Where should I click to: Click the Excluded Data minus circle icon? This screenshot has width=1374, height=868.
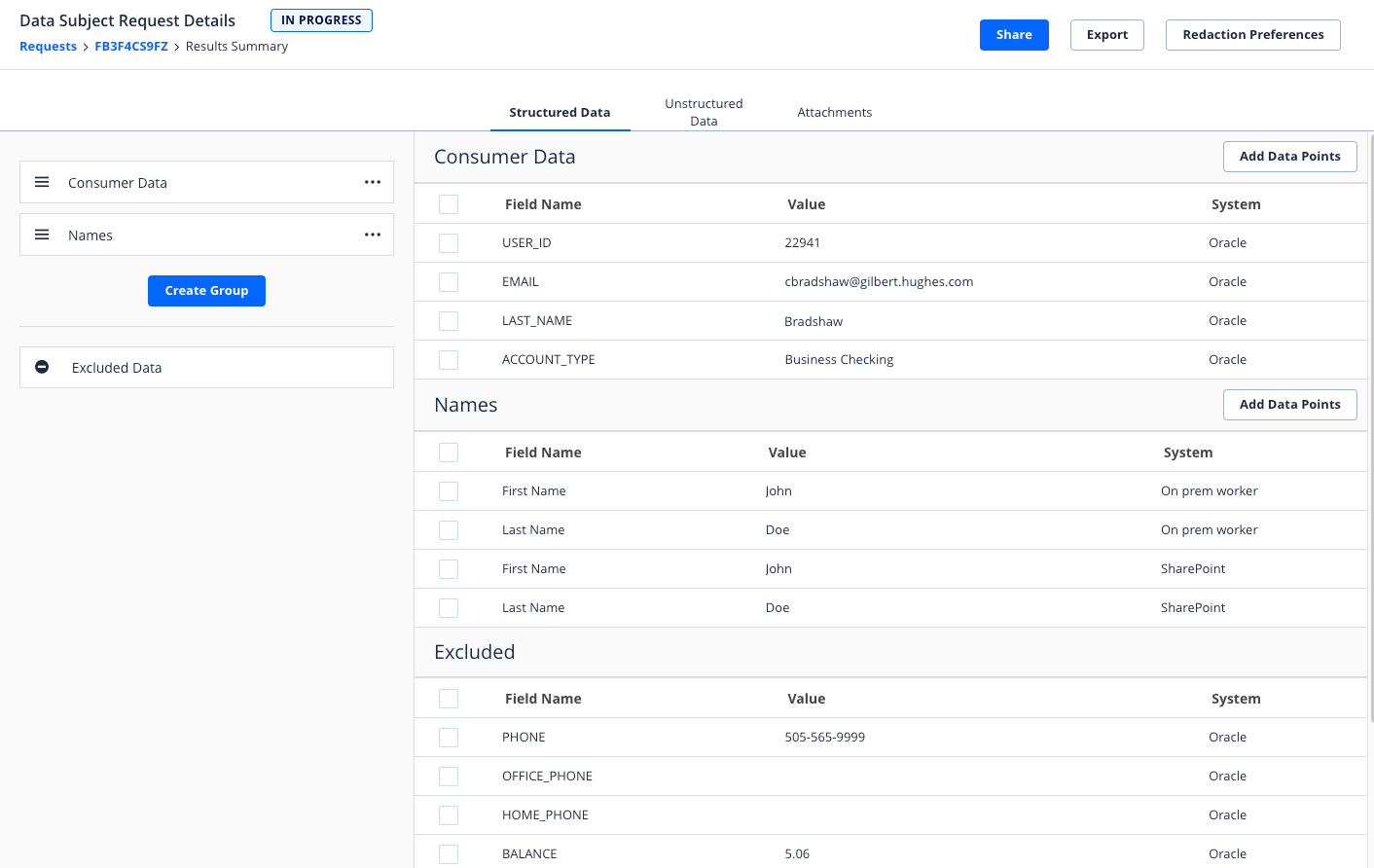click(x=42, y=367)
